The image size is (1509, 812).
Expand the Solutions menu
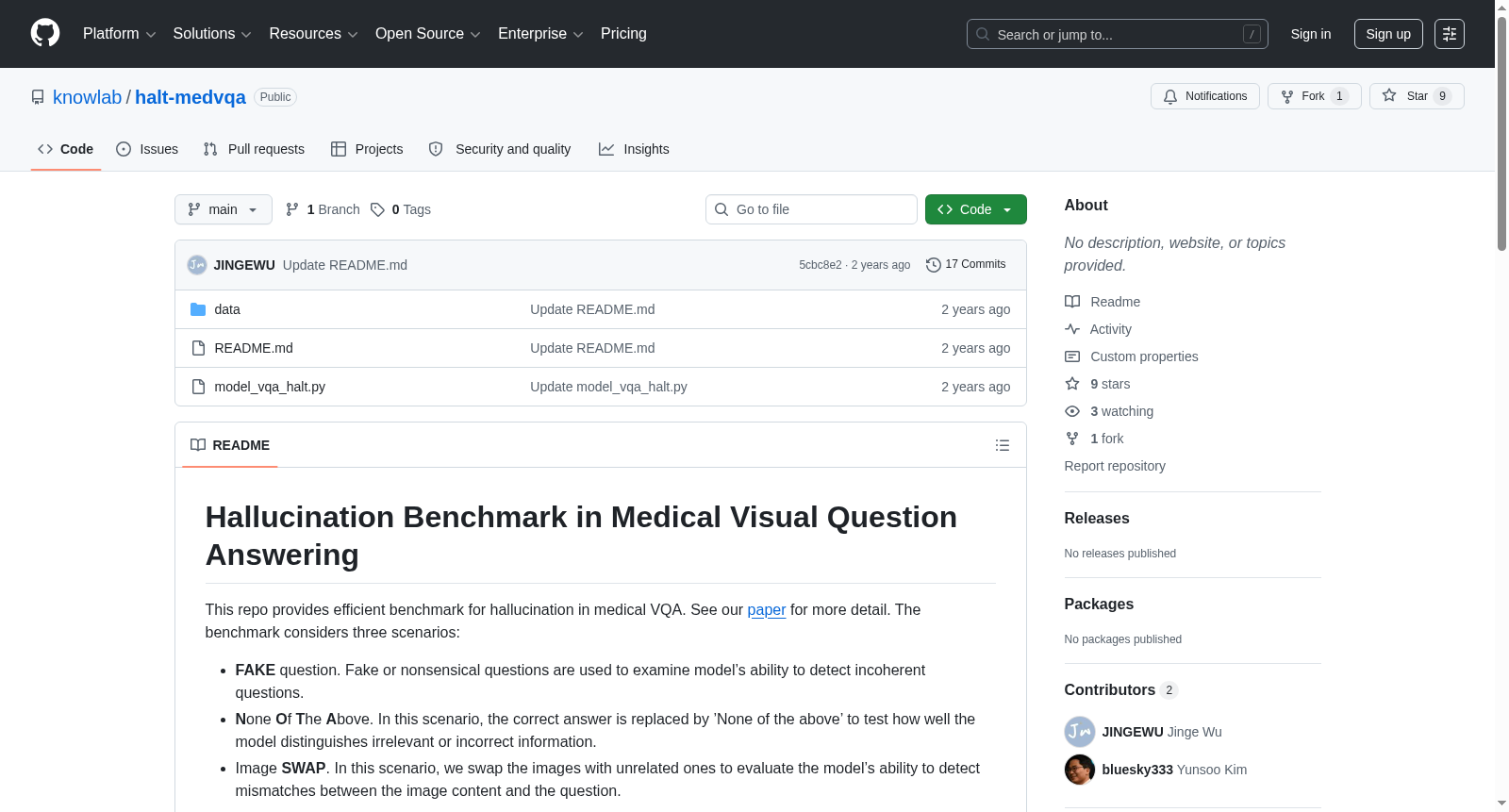tap(212, 34)
